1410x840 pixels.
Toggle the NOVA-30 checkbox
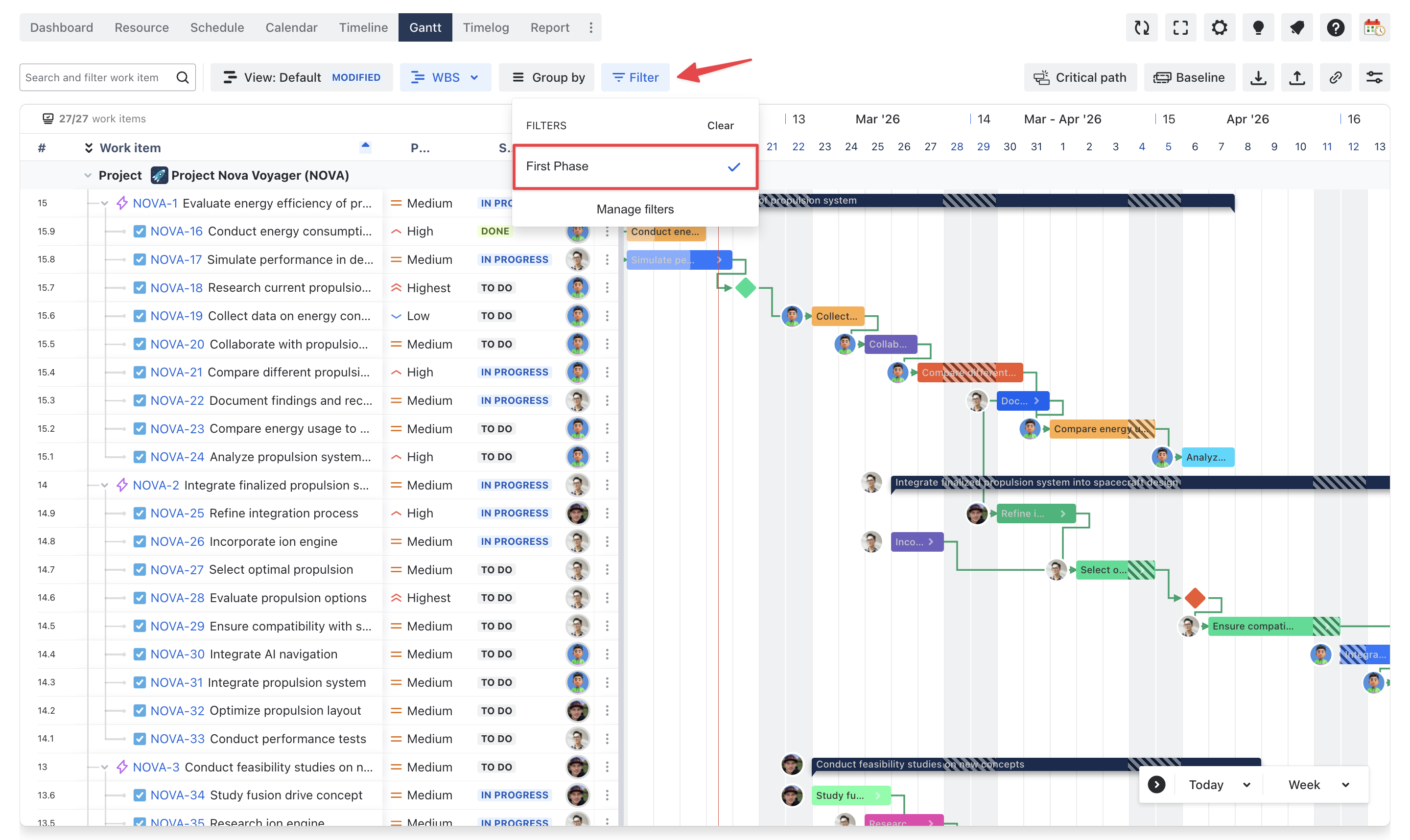point(139,654)
